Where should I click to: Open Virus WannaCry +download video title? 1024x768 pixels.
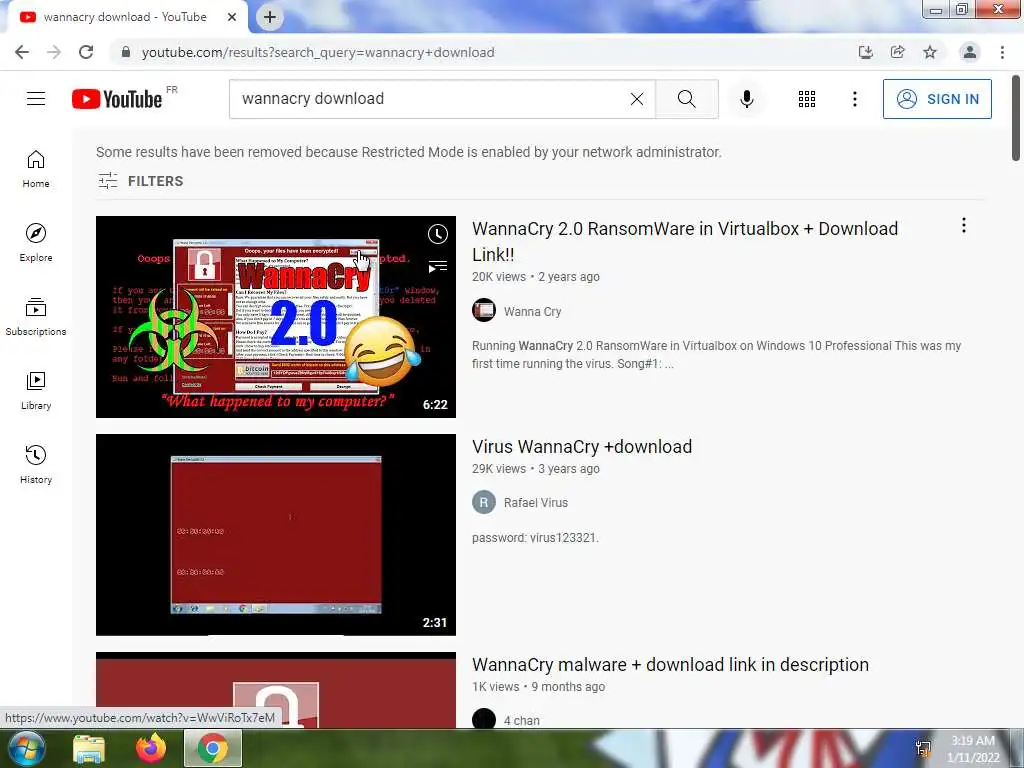[x=582, y=447]
